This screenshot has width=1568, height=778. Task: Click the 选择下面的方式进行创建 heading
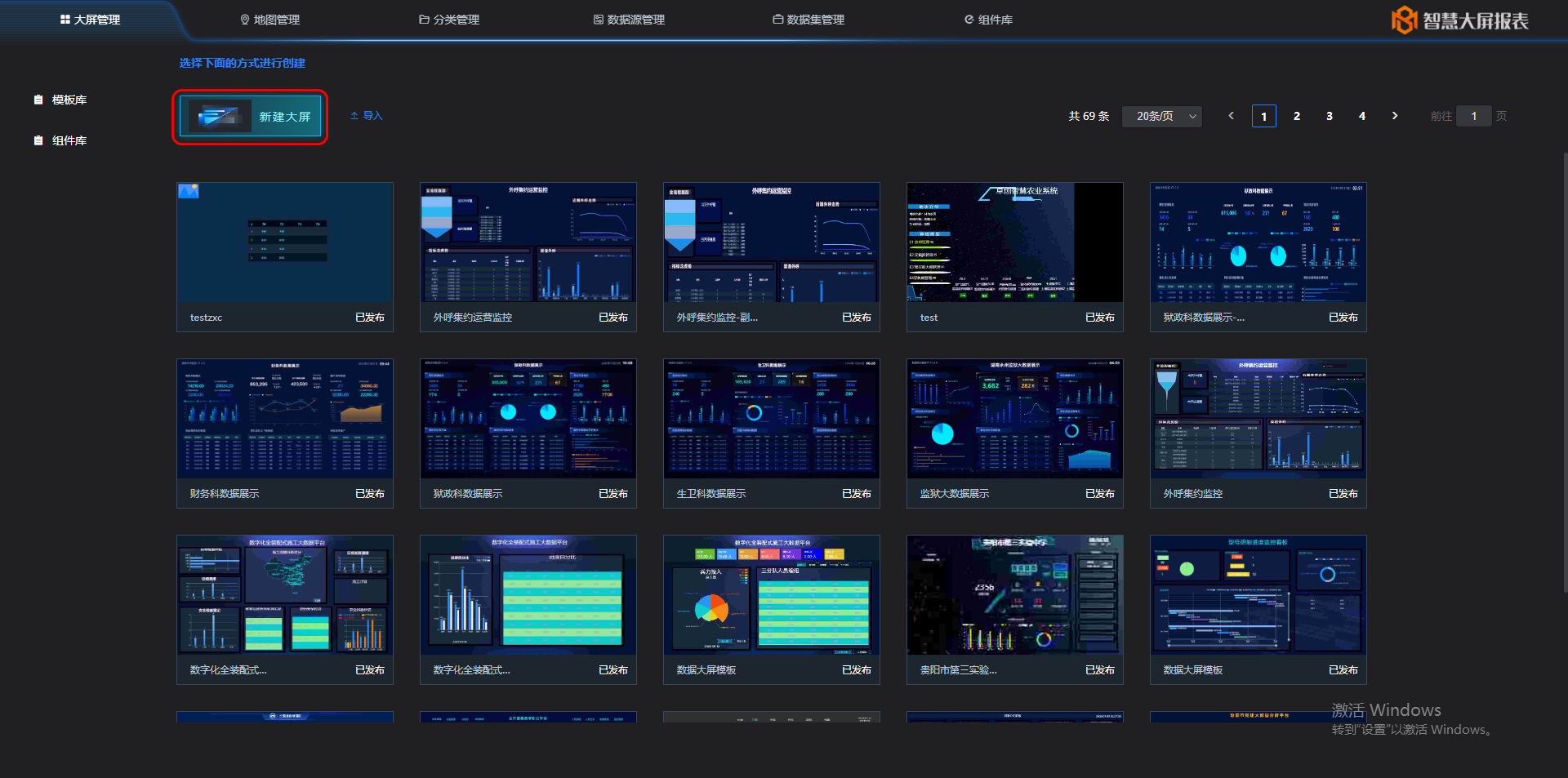pos(243,63)
